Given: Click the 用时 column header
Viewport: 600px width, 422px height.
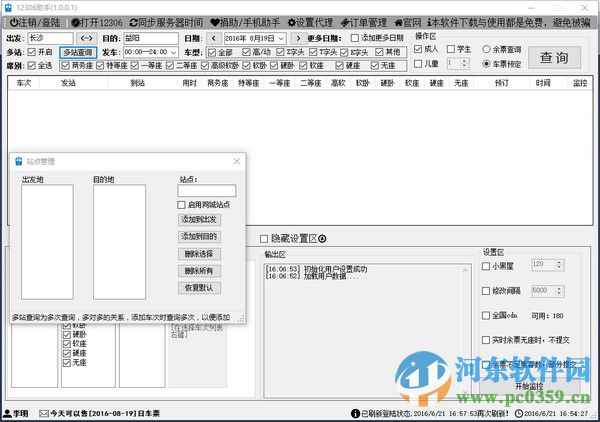Looking at the screenshot, I should 189,83.
